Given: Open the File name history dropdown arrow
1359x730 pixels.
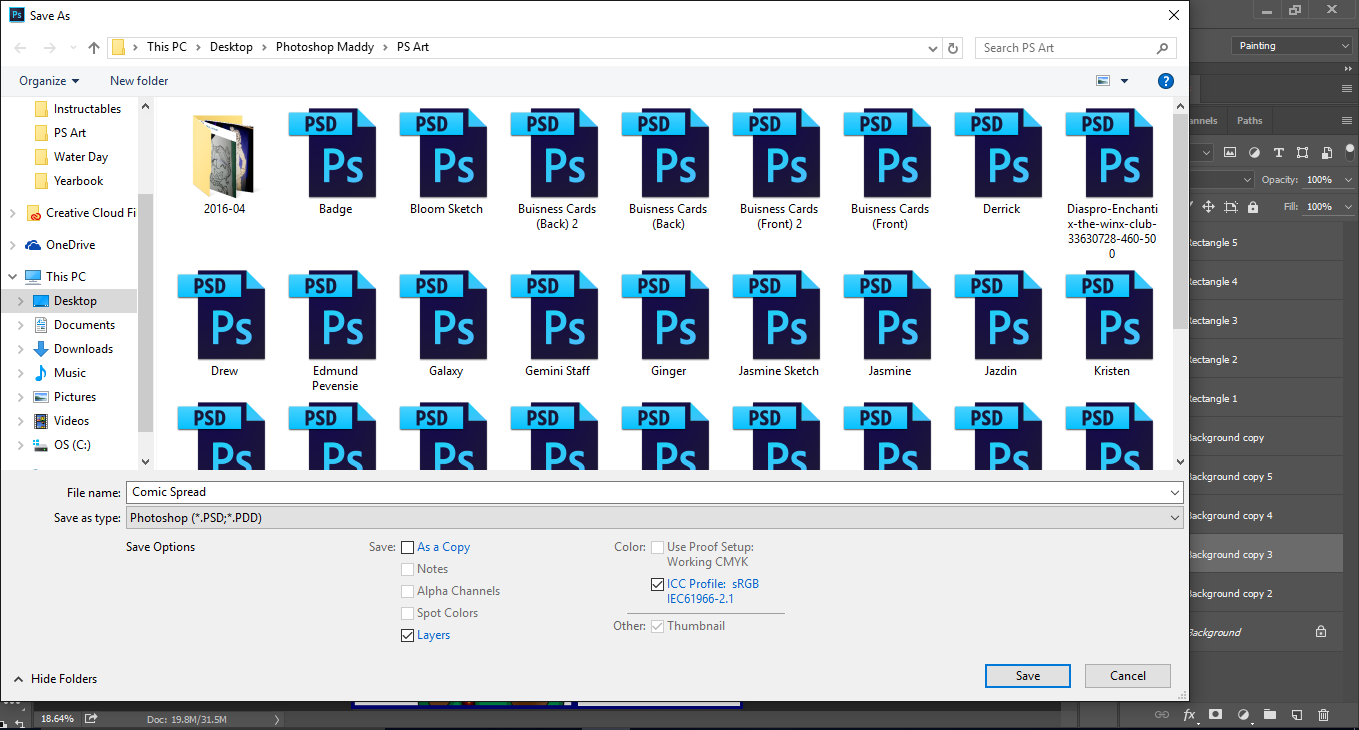Looking at the screenshot, I should tap(1173, 492).
